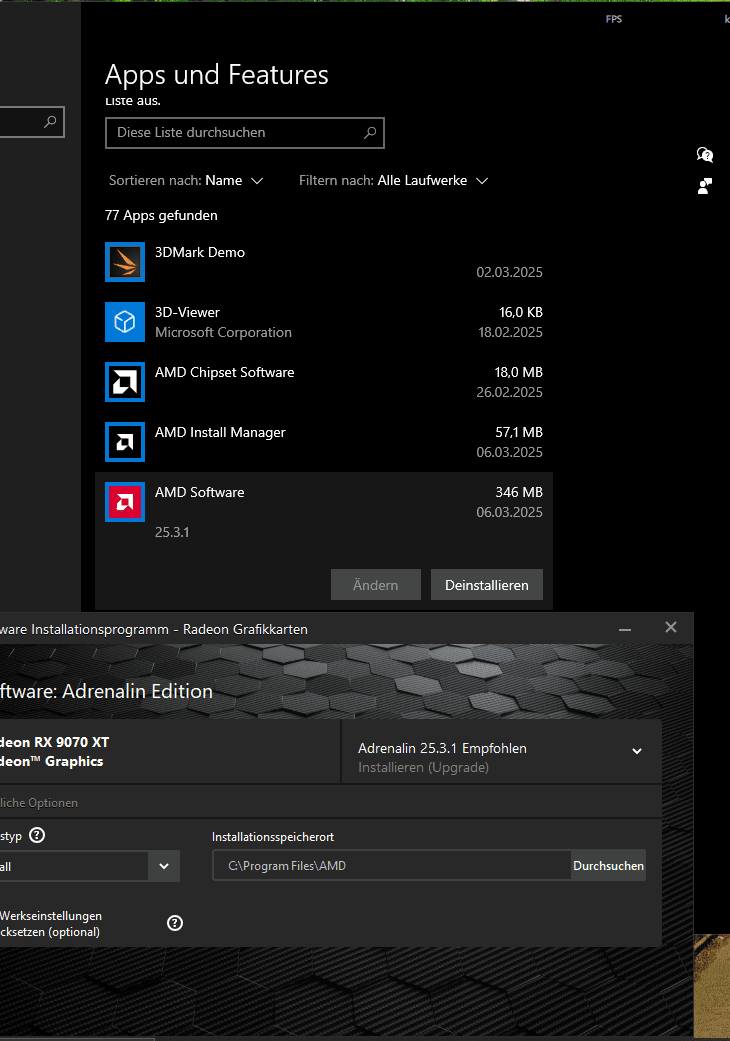Click the date 18.02.2025
The image size is (730, 1041).
pos(510,332)
